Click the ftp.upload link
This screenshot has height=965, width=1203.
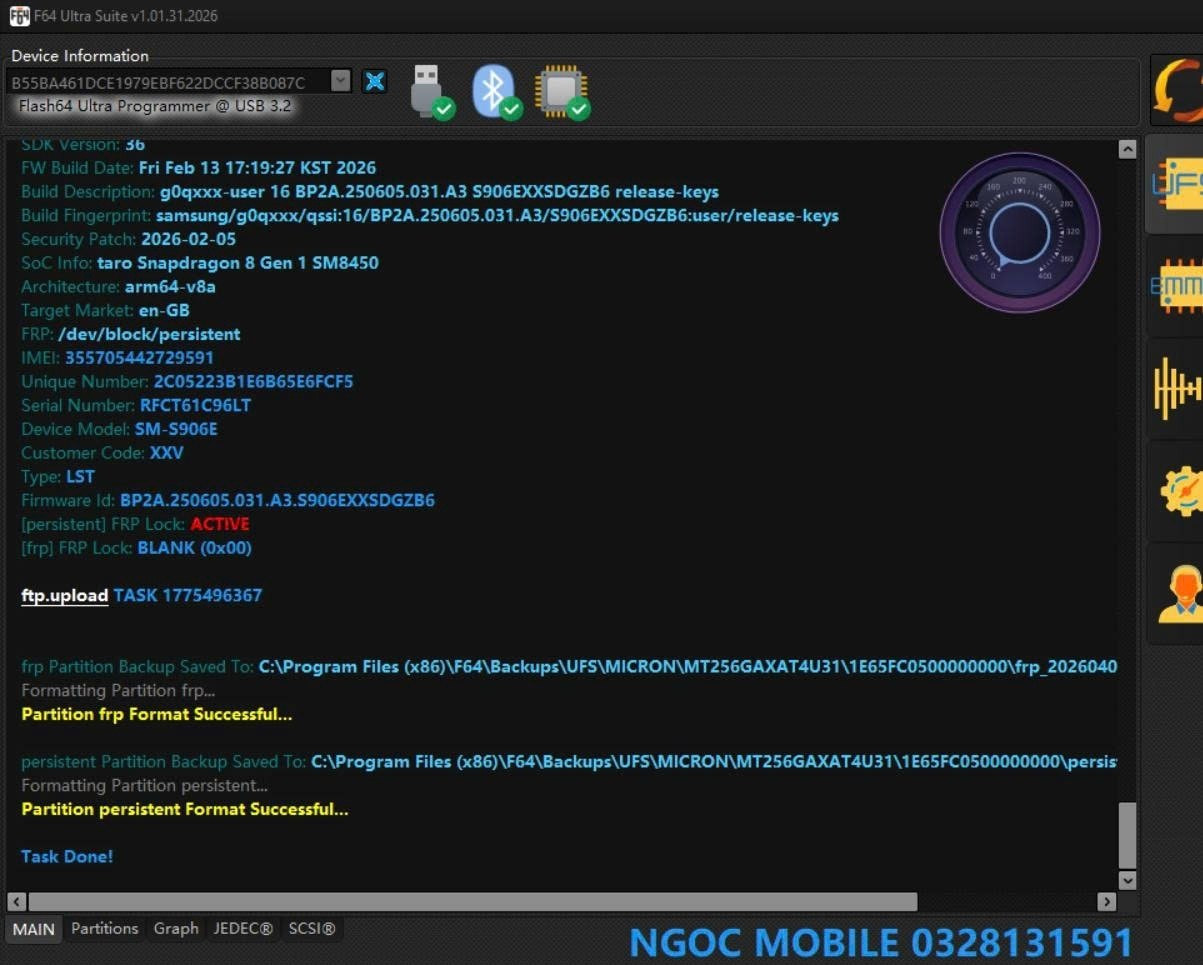(x=65, y=596)
